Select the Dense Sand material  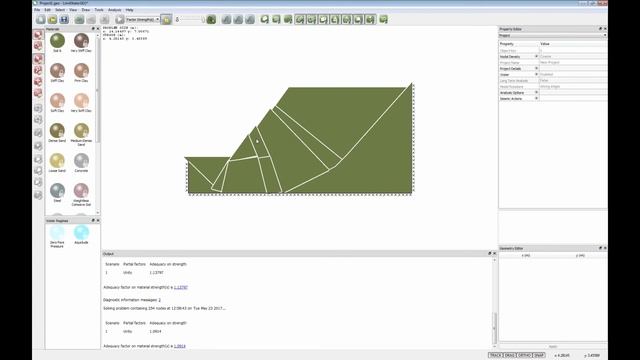point(57,133)
